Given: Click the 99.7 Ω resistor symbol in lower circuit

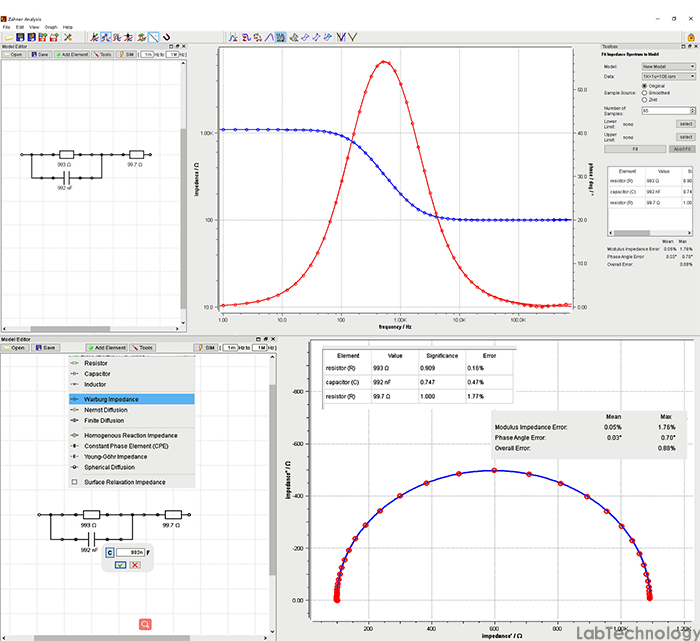Looking at the screenshot, I should pyautogui.click(x=173, y=514).
